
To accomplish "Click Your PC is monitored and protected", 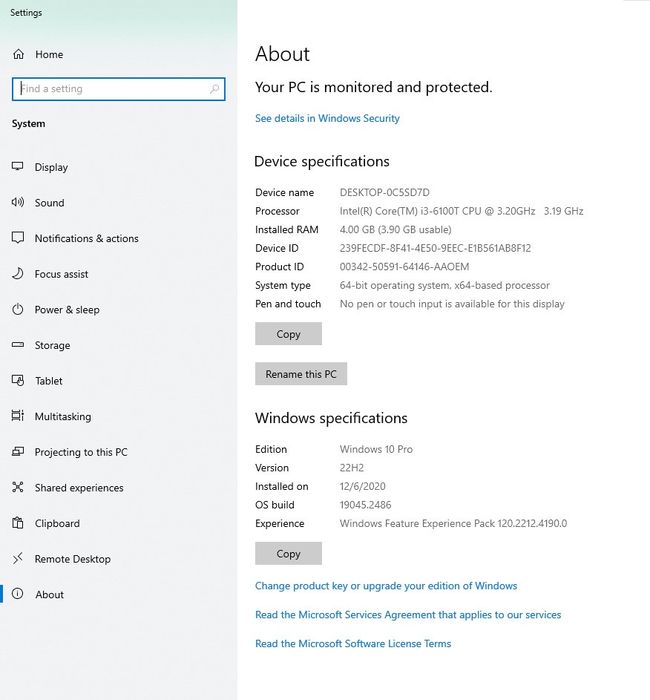I will (x=374, y=87).
